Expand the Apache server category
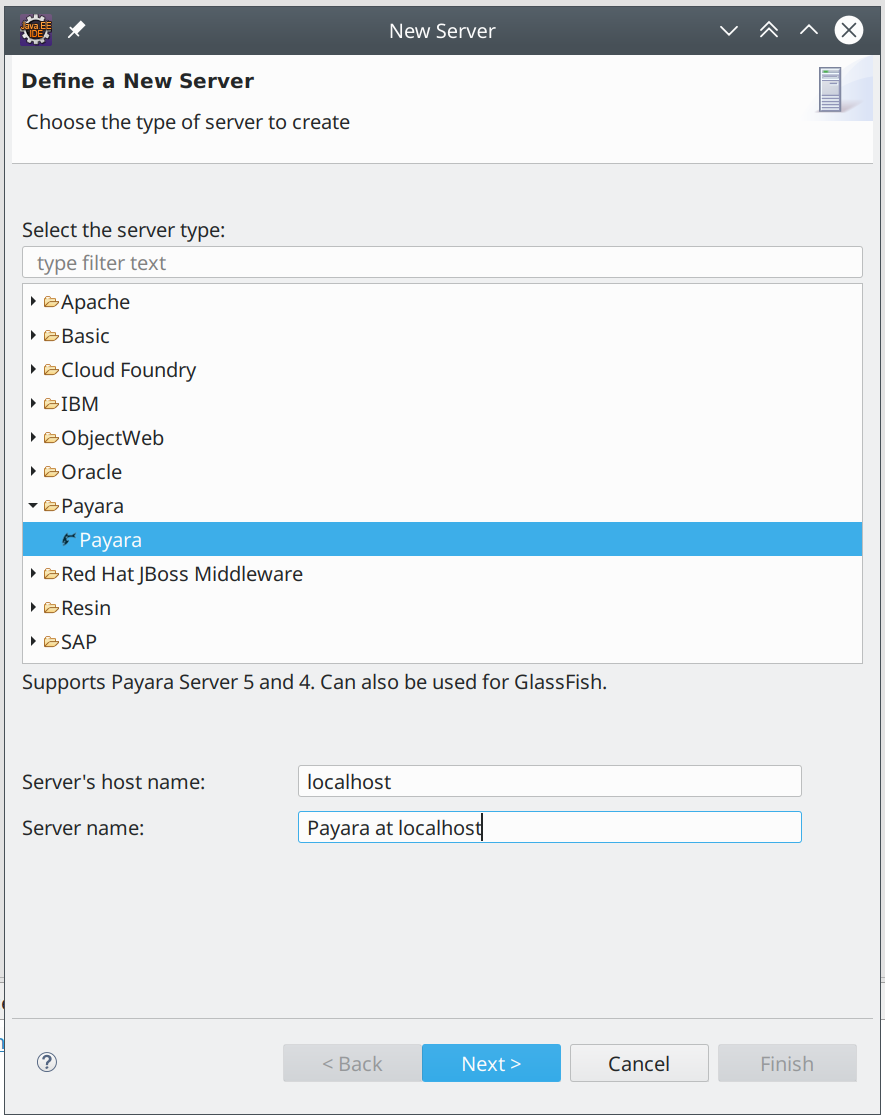The height and width of the screenshot is (1119, 885). [x=33, y=301]
